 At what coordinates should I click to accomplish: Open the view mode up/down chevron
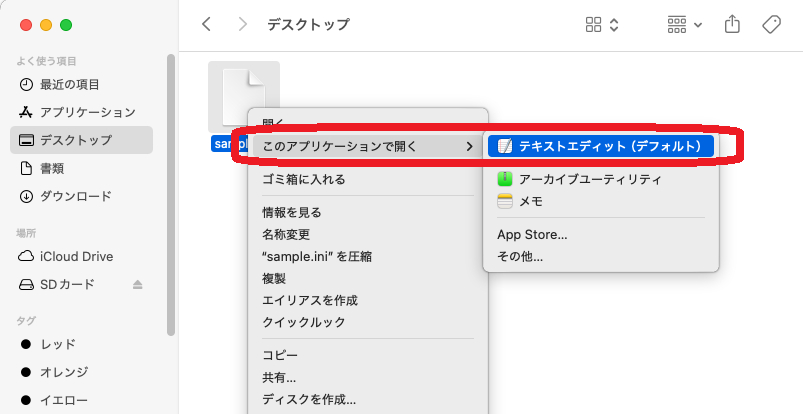click(614, 24)
